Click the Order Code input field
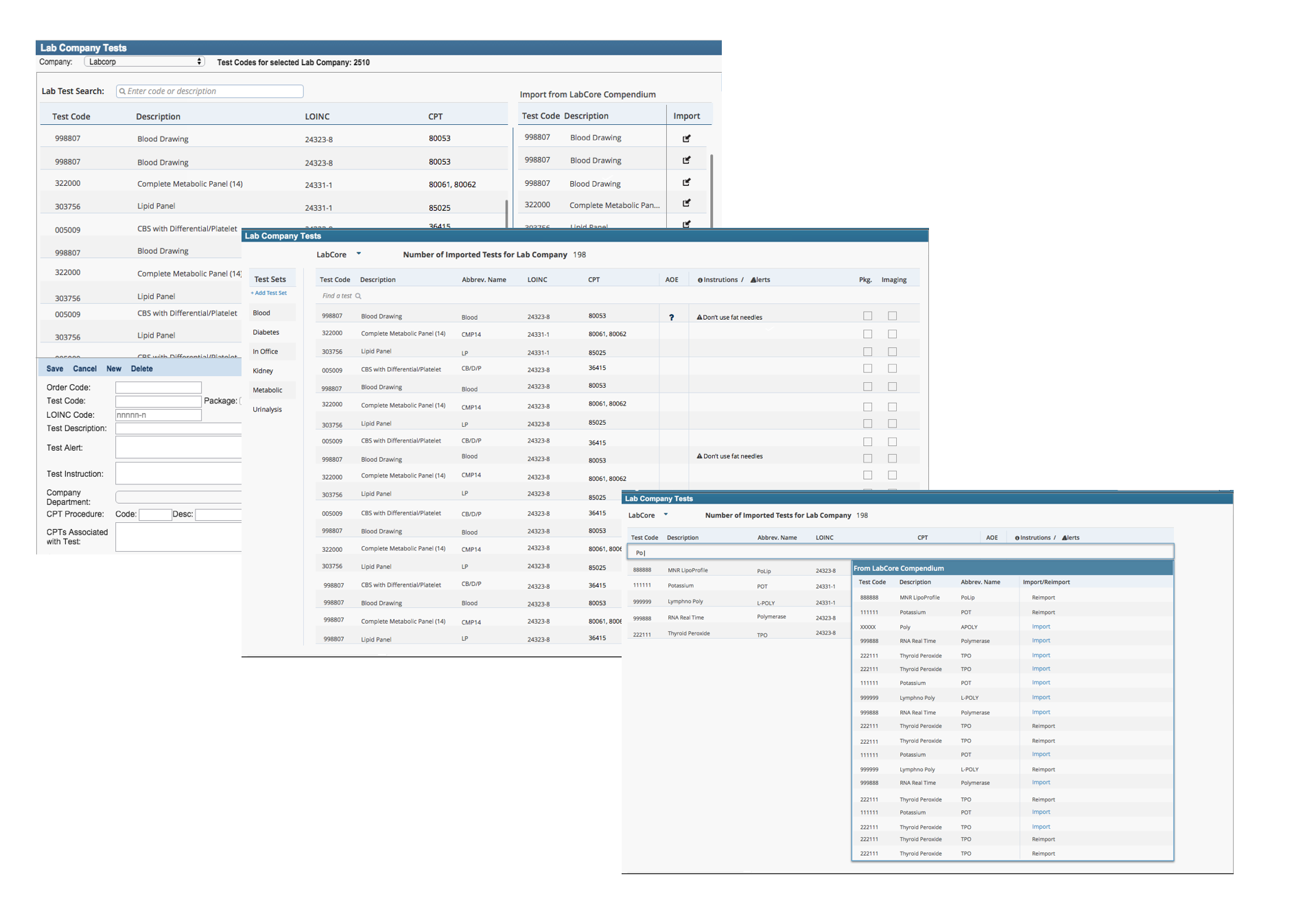Screen dimensions: 1316x903 click(x=158, y=388)
